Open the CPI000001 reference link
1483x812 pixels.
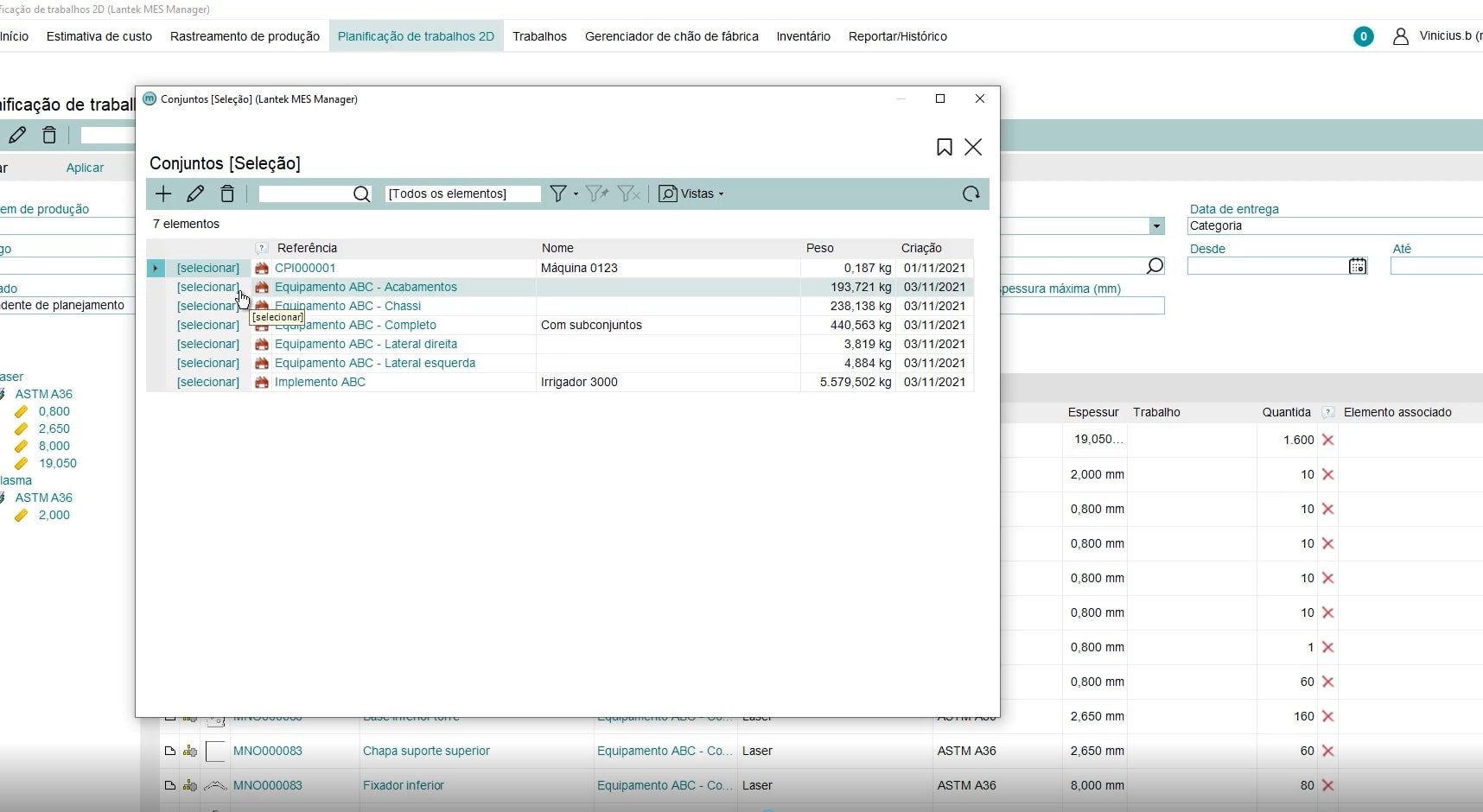tap(305, 268)
